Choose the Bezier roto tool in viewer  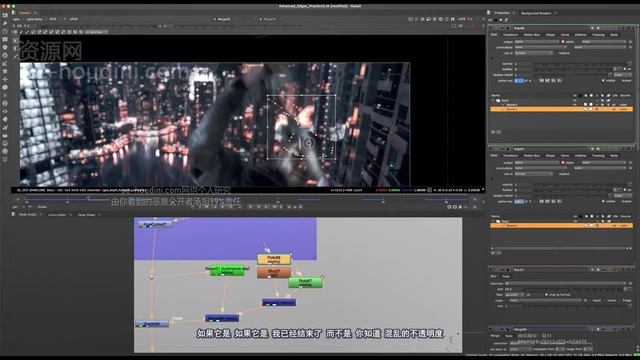click(16, 56)
